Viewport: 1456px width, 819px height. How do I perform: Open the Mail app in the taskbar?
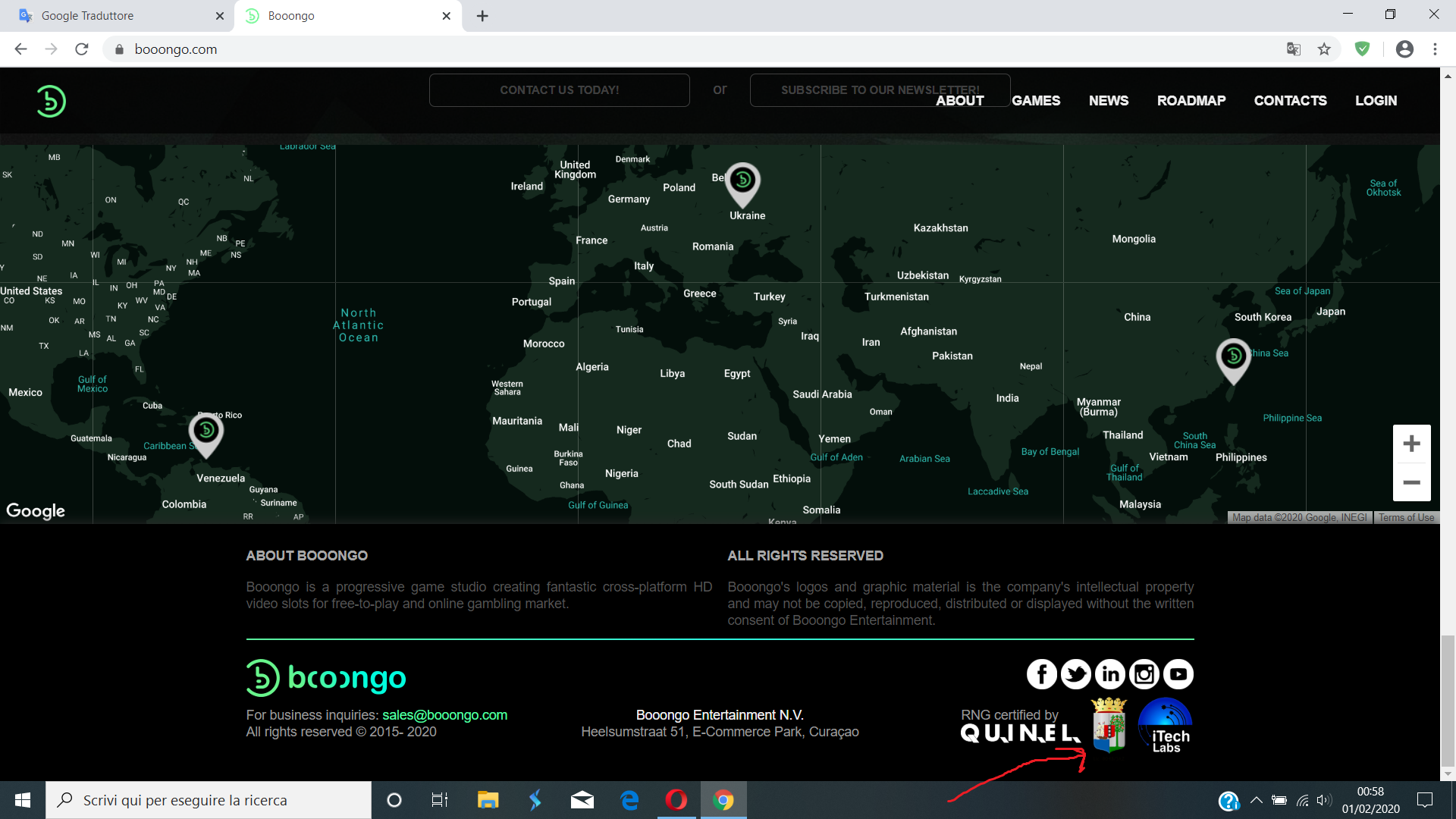click(x=582, y=800)
